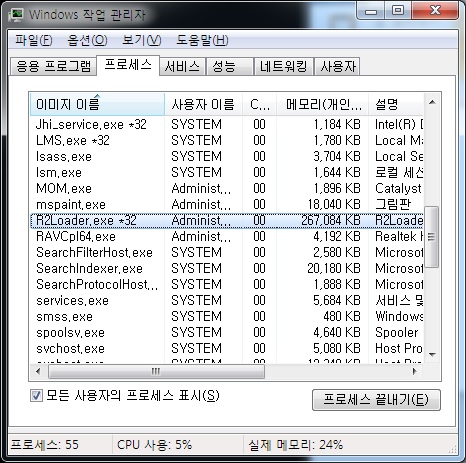
Task: Close the Task Manager window
Action: coord(435,11)
